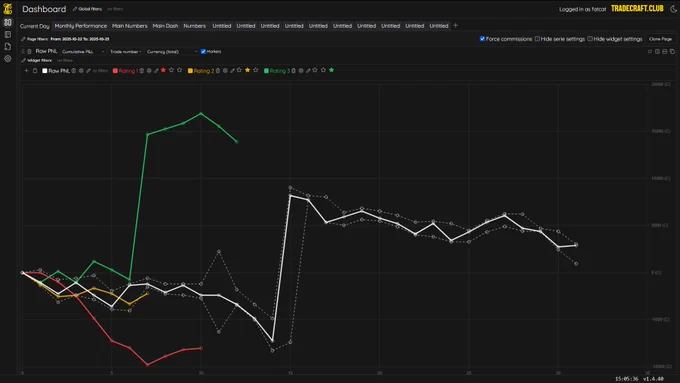Uncheck the Force commissions checkbox
This screenshot has height=383, width=680.
click(x=482, y=39)
